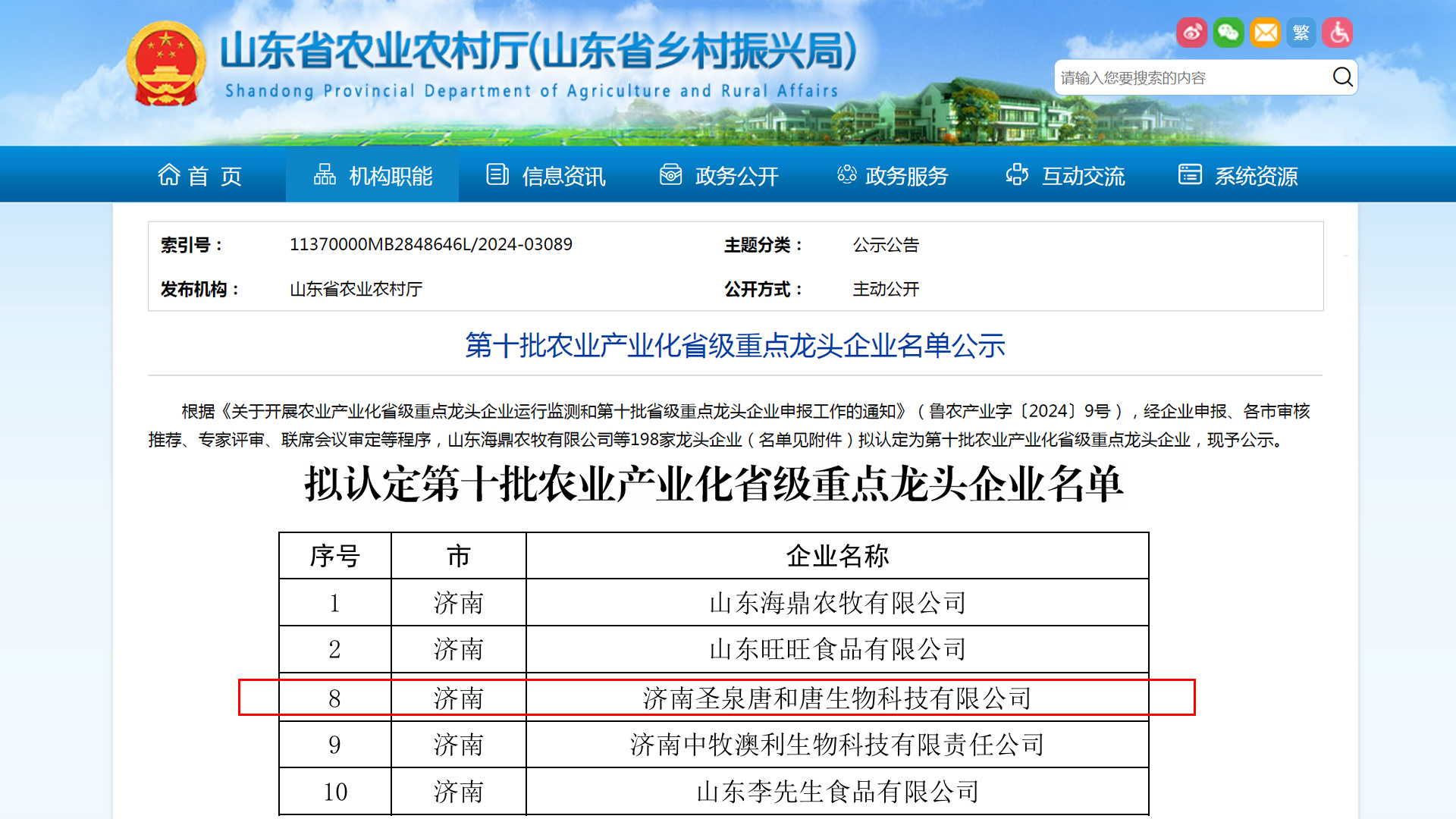Click the blue announcement title heading
This screenshot has width=1456, height=819.
pyautogui.click(x=735, y=346)
